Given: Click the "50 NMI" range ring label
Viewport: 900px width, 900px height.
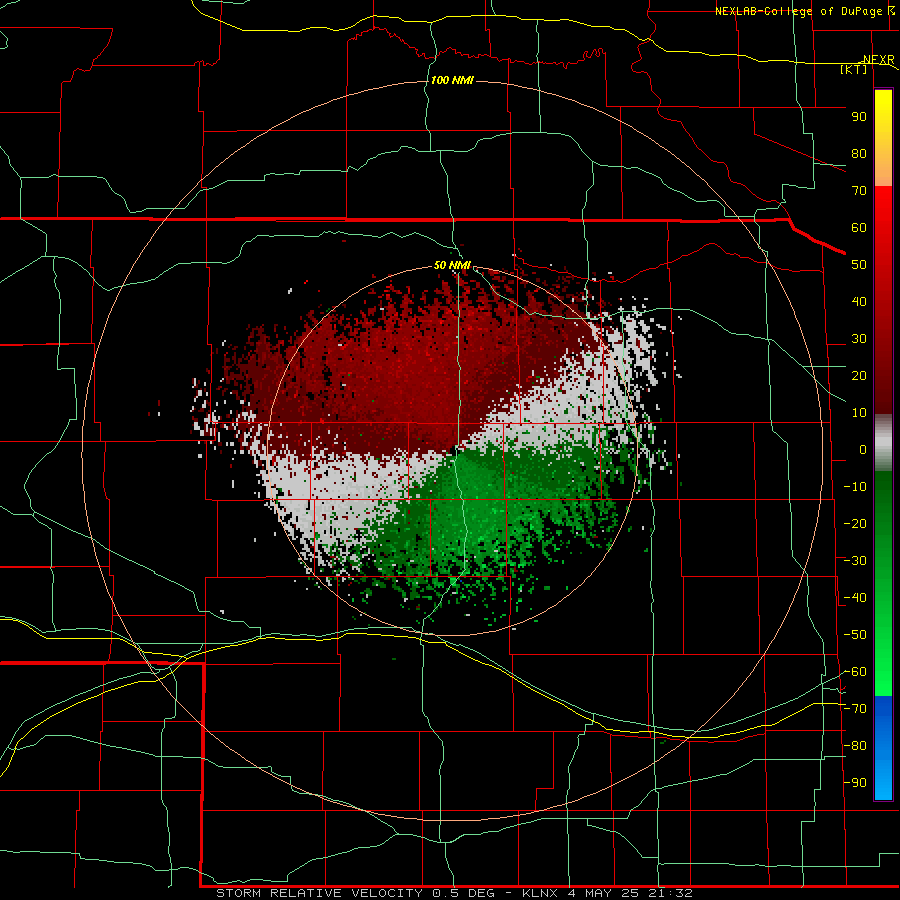Looking at the screenshot, I should pos(452,265).
